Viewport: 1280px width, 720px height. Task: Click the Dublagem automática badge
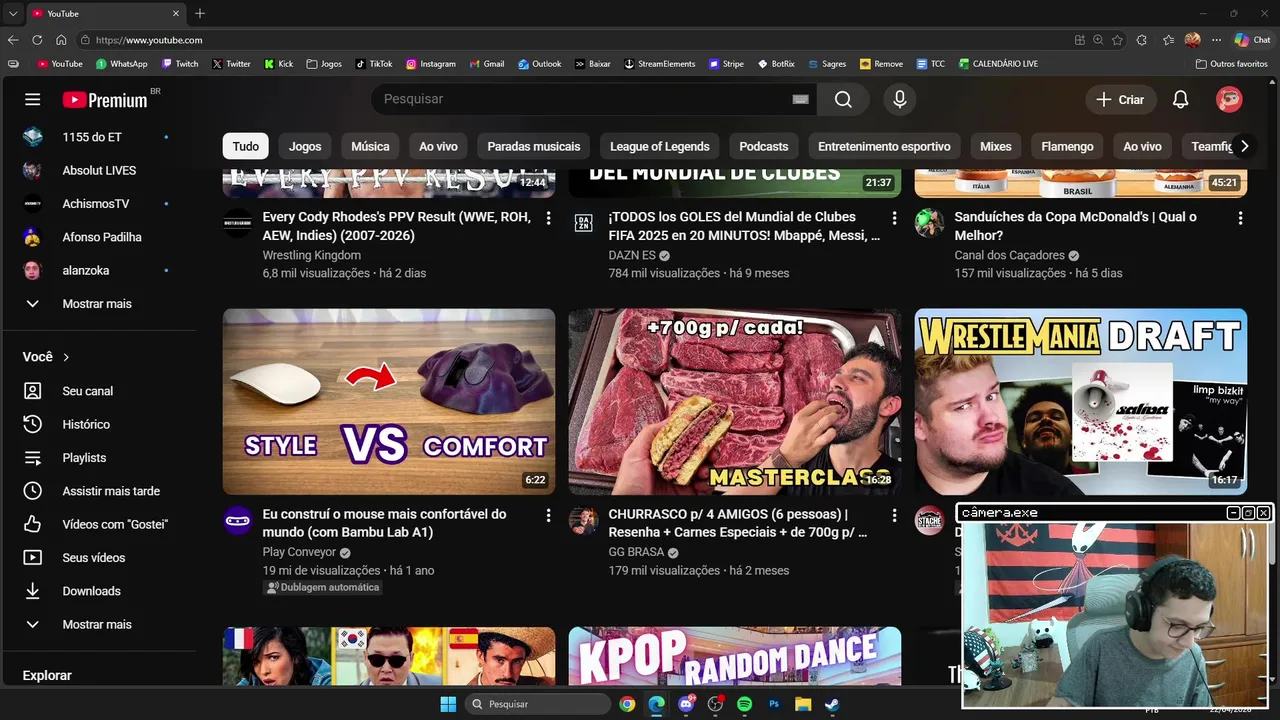(323, 588)
